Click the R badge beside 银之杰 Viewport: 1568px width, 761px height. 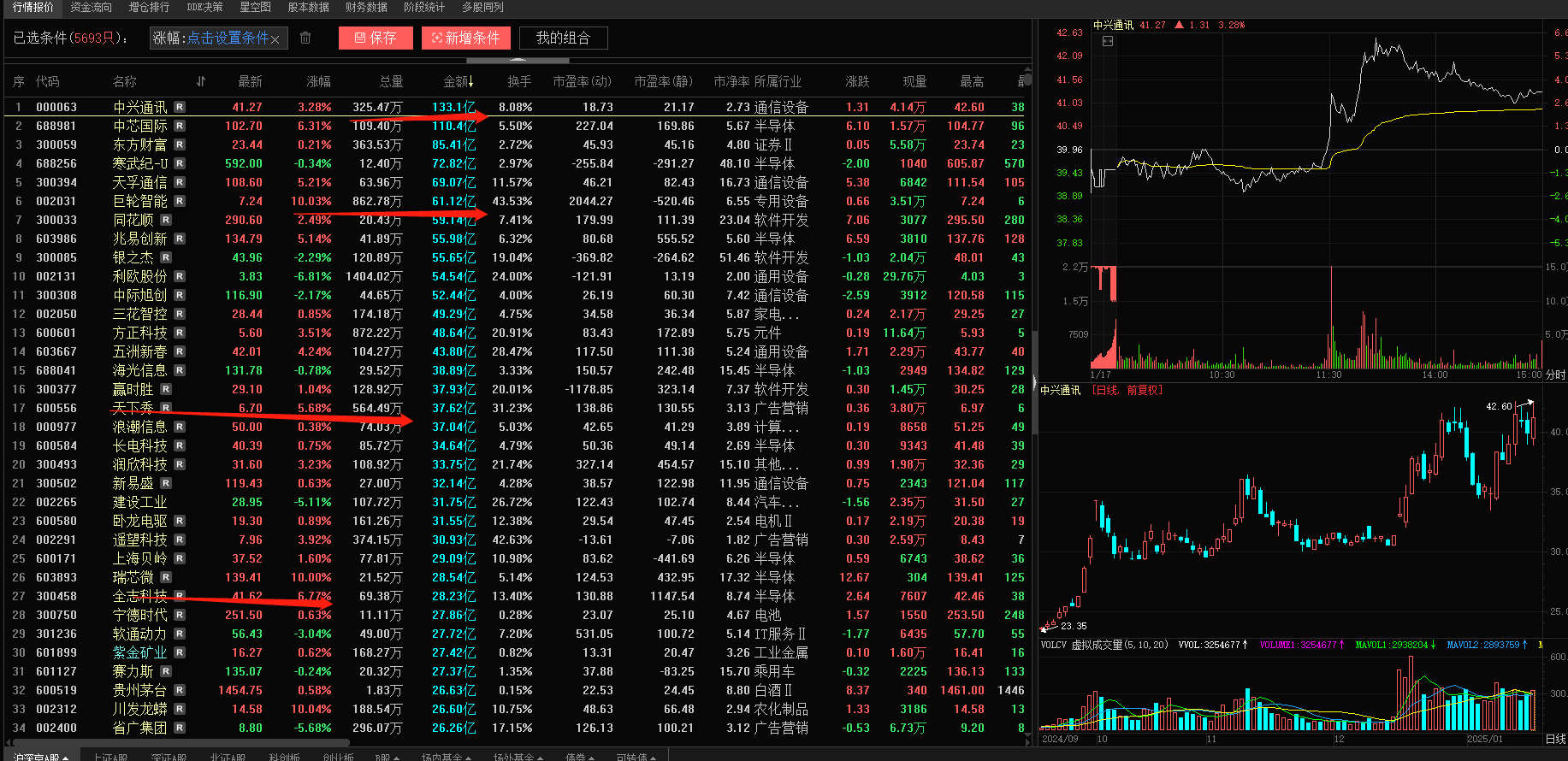coord(166,257)
